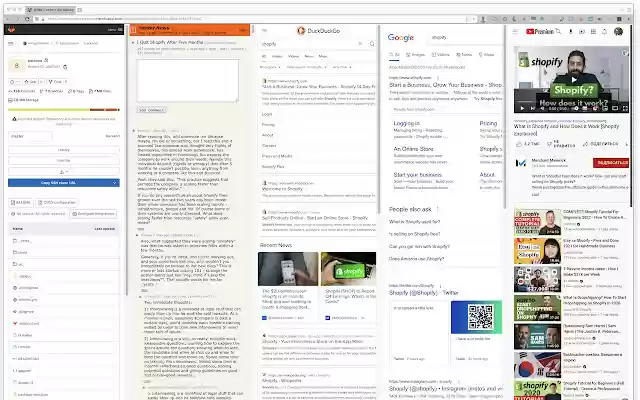The image size is (640, 400).
Task: Open the master branch selector
Action: coord(30,136)
